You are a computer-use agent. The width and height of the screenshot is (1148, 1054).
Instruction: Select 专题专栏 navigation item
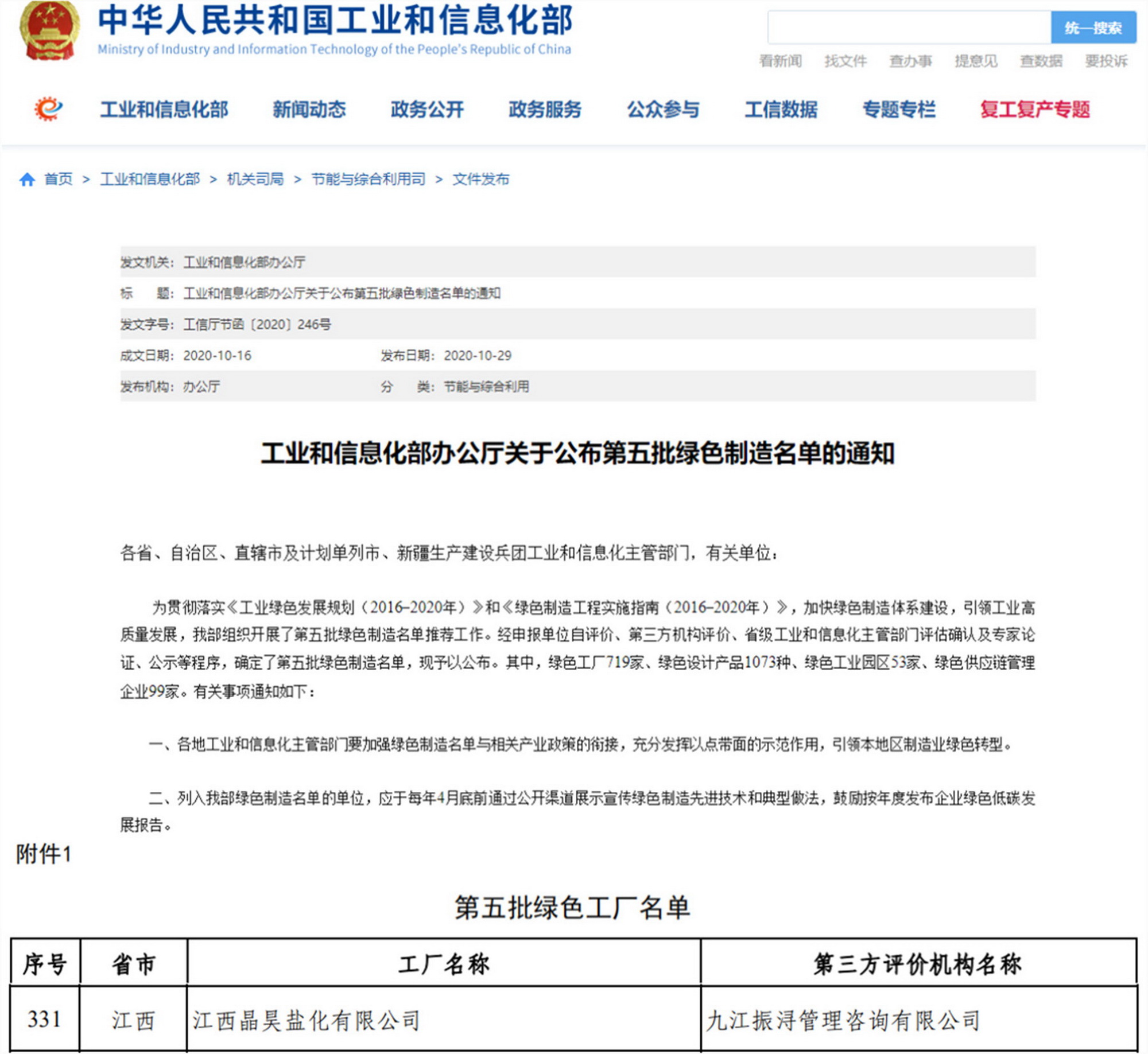point(899,109)
